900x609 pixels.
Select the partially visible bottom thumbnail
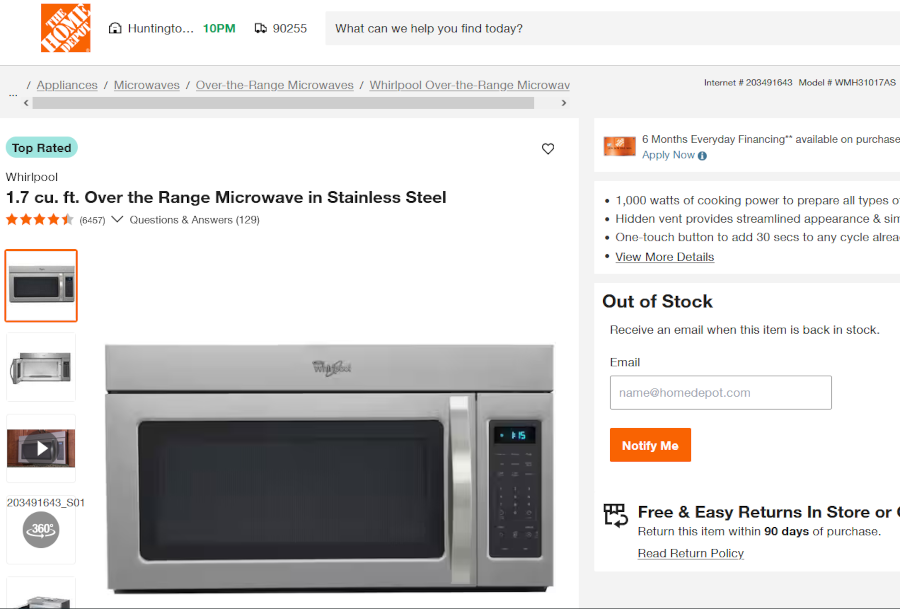click(41, 593)
